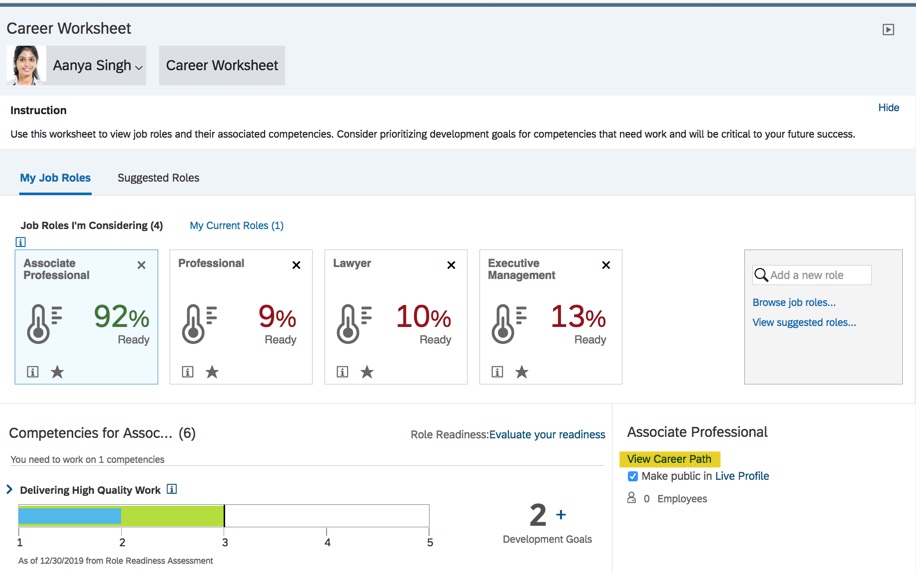
Task: Click the info icon on Lawyer card
Action: pyautogui.click(x=343, y=372)
